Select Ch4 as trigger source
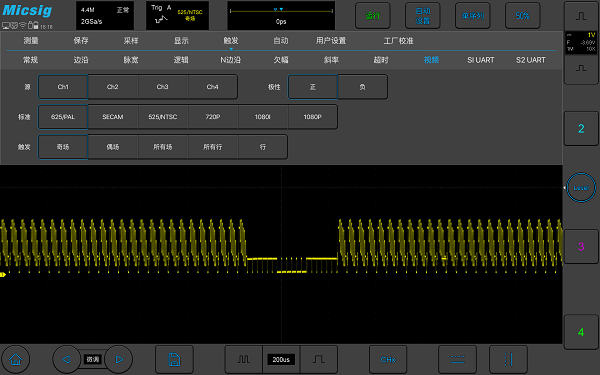The image size is (600, 375). tap(213, 87)
